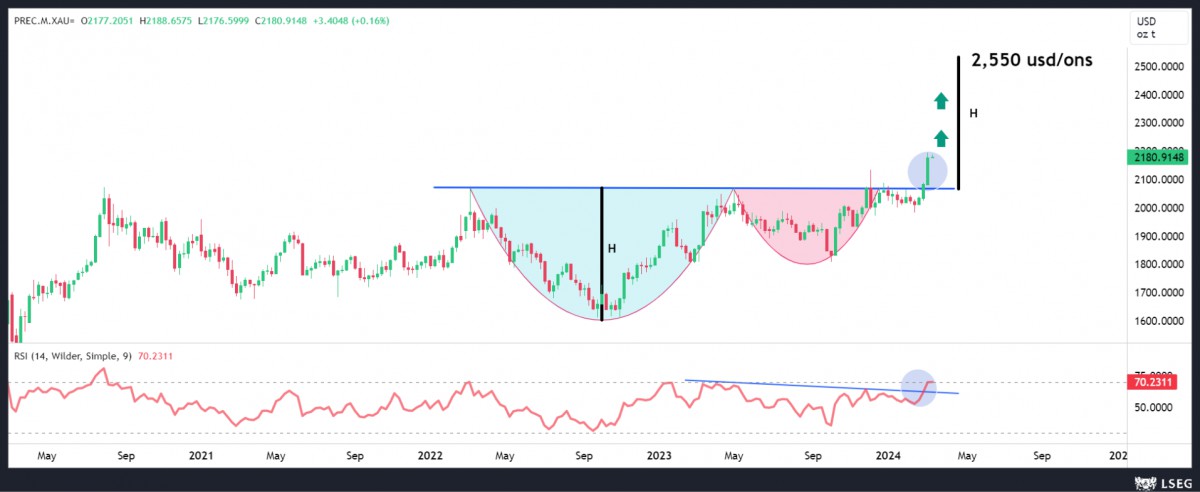Click the upper green up arrow
Image resolution: width=1200 pixels, height=492 pixels.
pyautogui.click(x=941, y=100)
